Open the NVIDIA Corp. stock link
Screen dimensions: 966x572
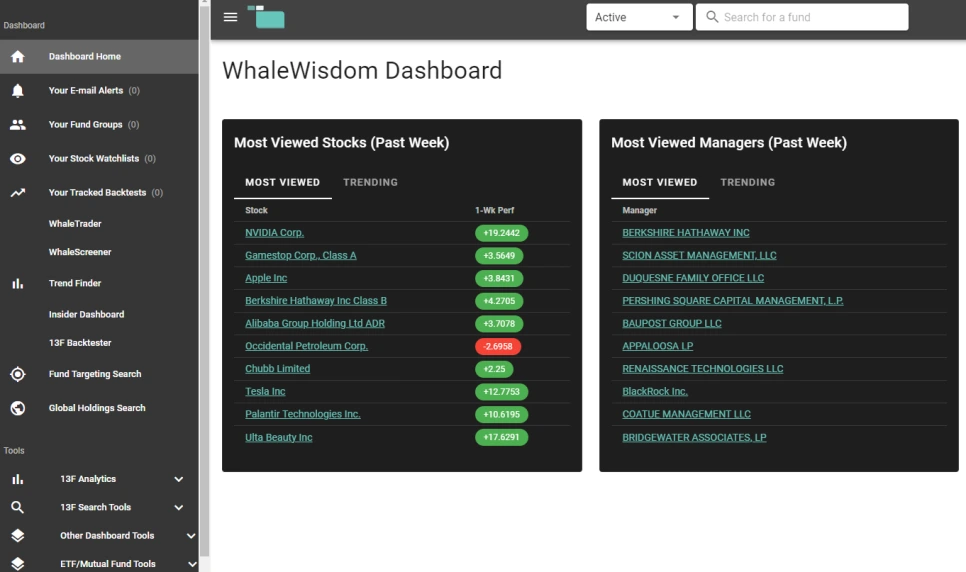pyautogui.click(x=275, y=233)
